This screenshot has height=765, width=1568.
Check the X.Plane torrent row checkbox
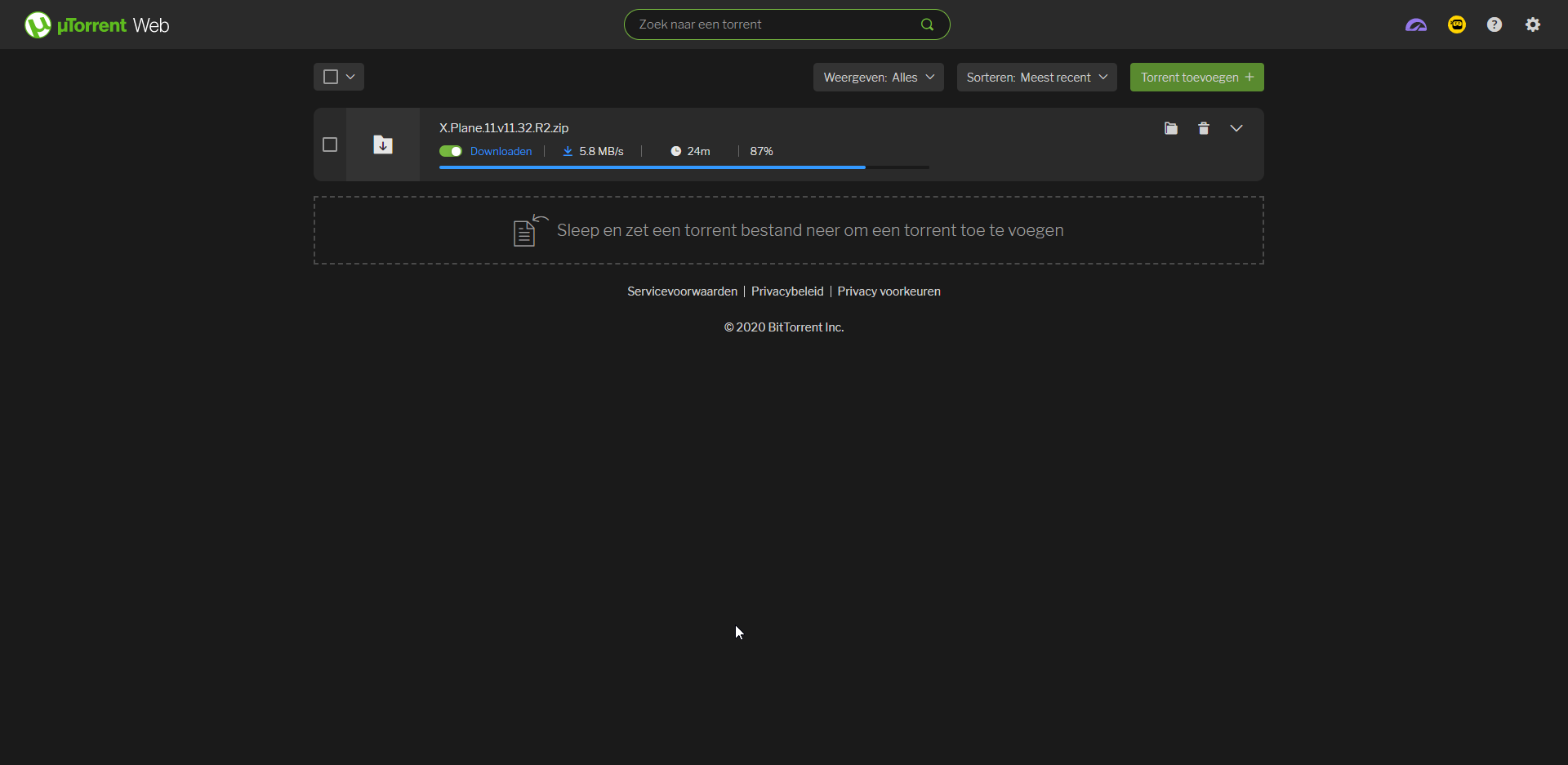point(330,145)
